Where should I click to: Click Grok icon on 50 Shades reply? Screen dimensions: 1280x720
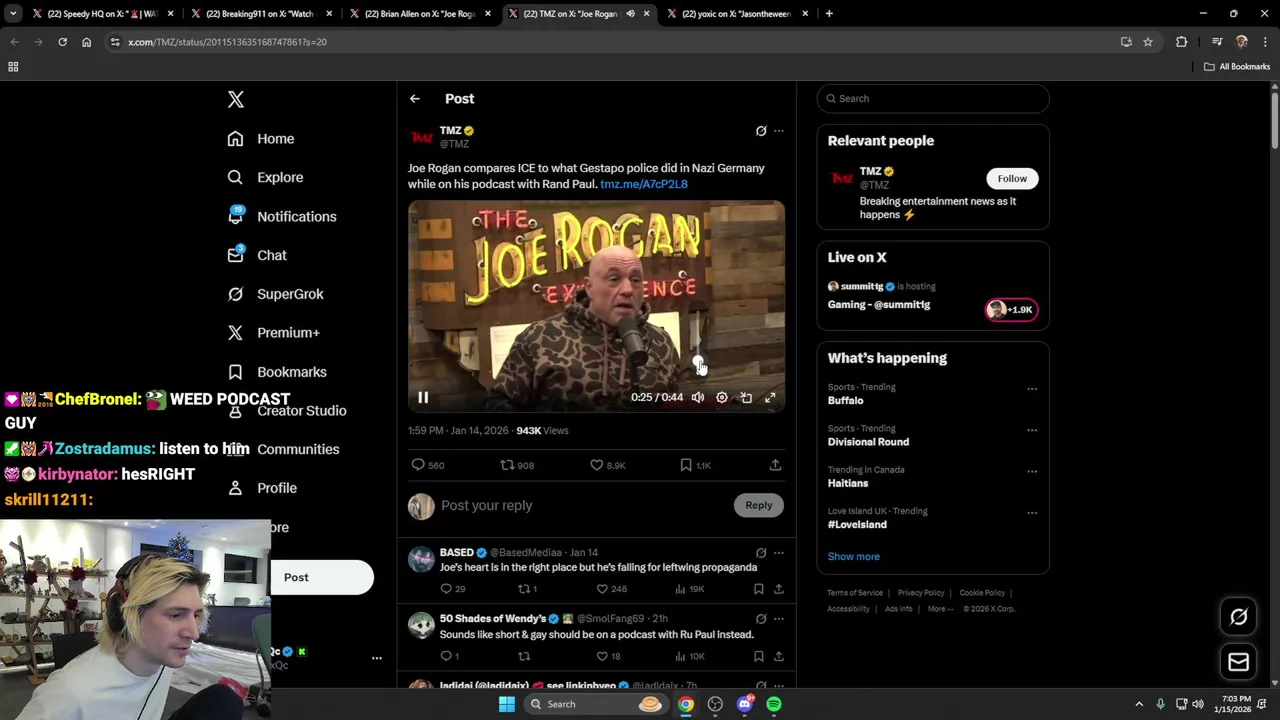click(x=761, y=619)
